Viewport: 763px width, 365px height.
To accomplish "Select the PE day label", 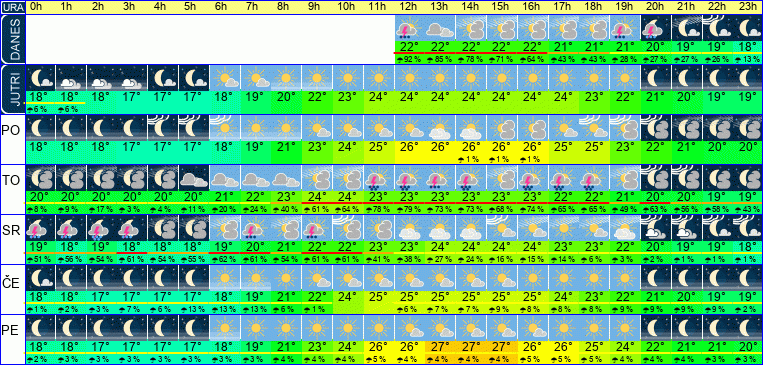I will [11, 331].
